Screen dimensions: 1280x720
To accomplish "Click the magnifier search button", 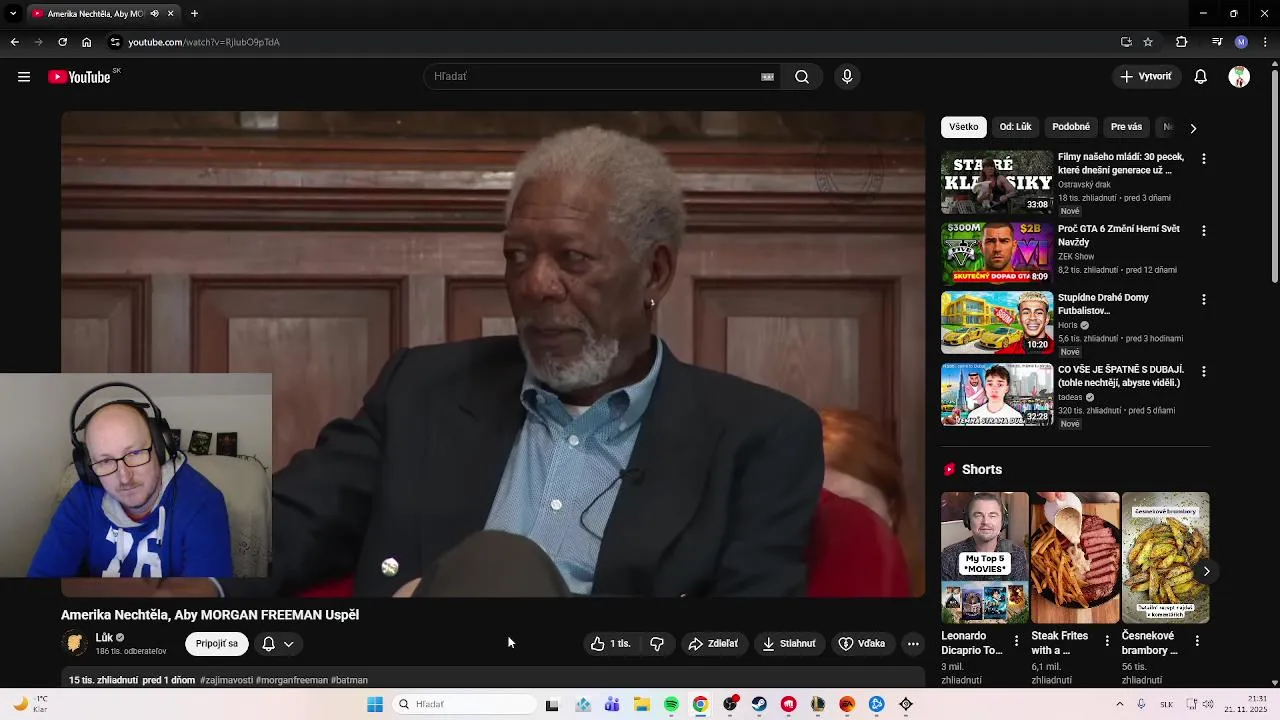I will tap(802, 77).
